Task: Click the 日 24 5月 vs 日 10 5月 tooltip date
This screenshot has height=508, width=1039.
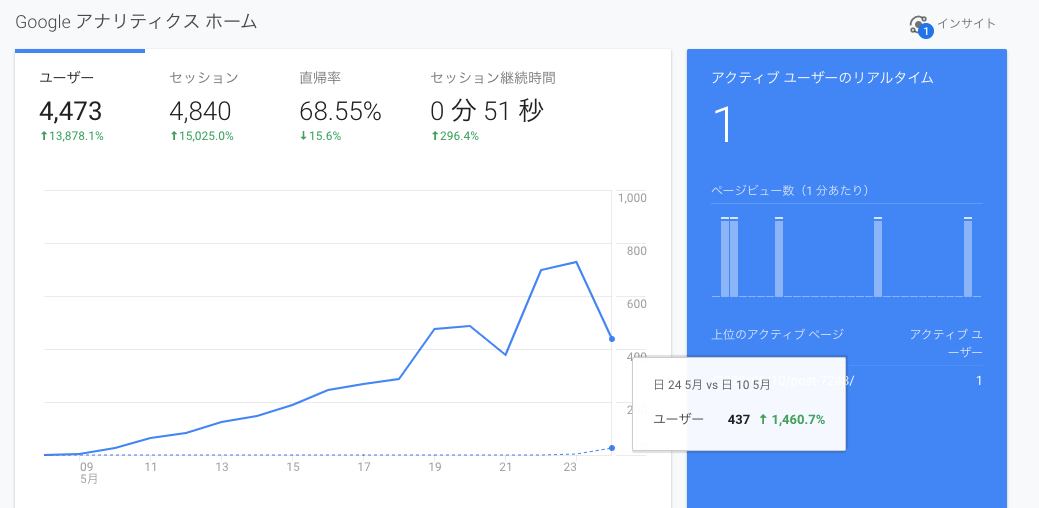Action: coord(712,385)
